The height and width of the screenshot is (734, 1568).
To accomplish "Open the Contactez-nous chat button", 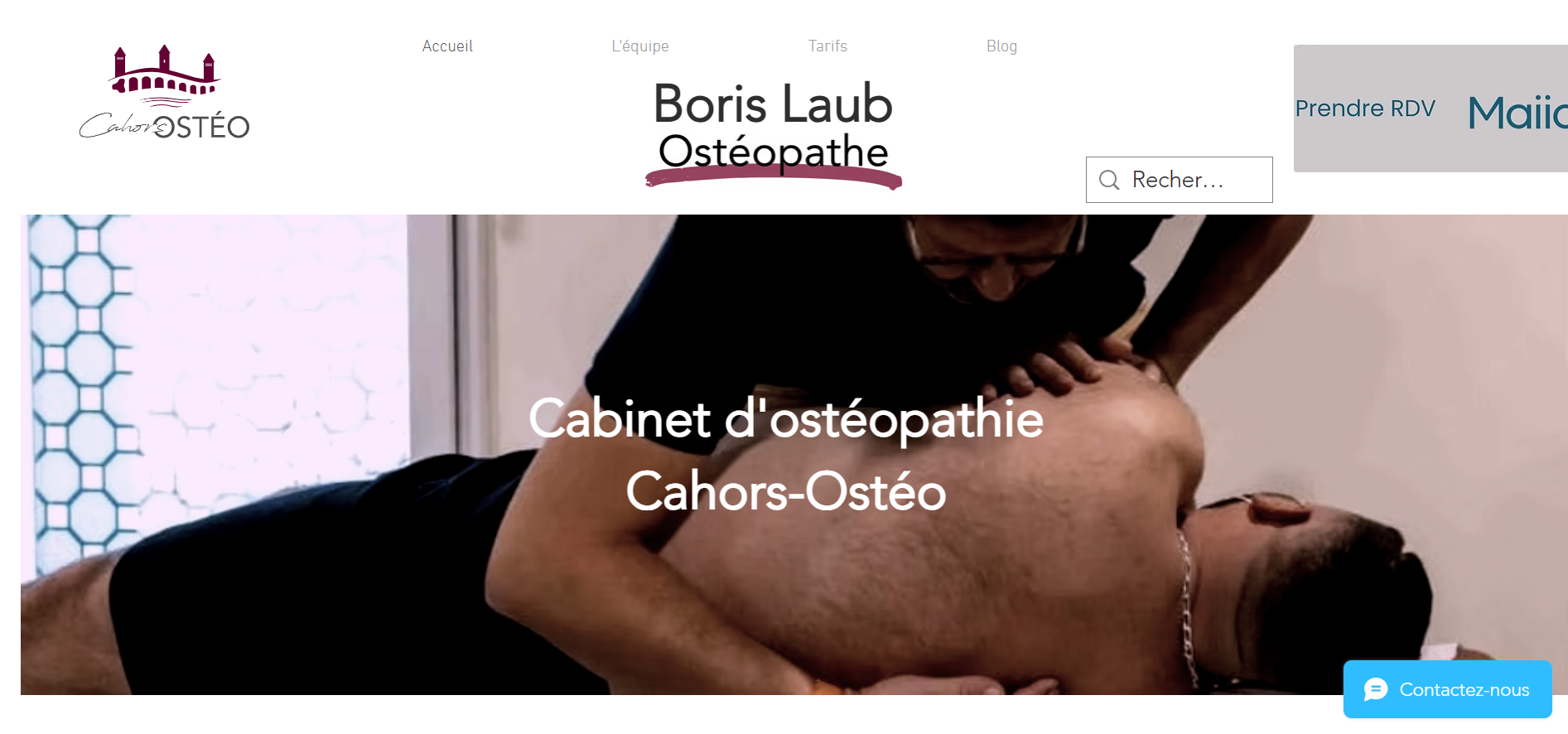I will pyautogui.click(x=1447, y=689).
